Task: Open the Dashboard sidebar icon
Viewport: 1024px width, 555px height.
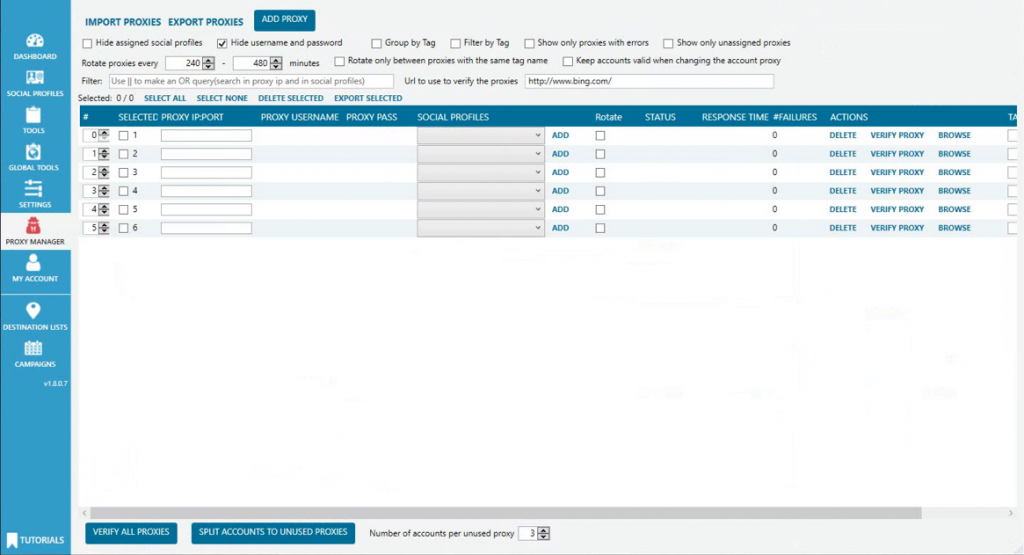Action: point(35,42)
